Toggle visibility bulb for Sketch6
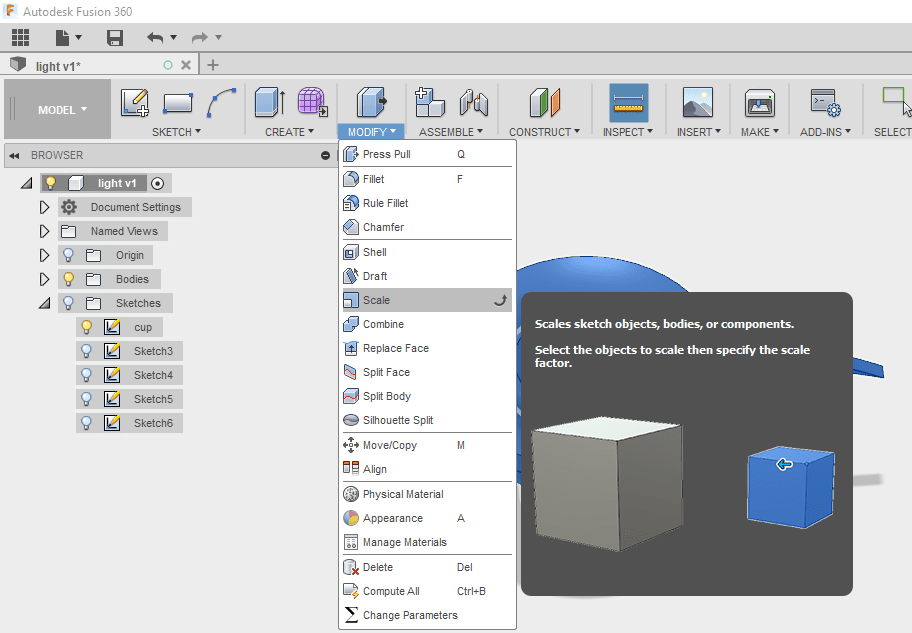This screenshot has width=912, height=633. (x=86, y=423)
